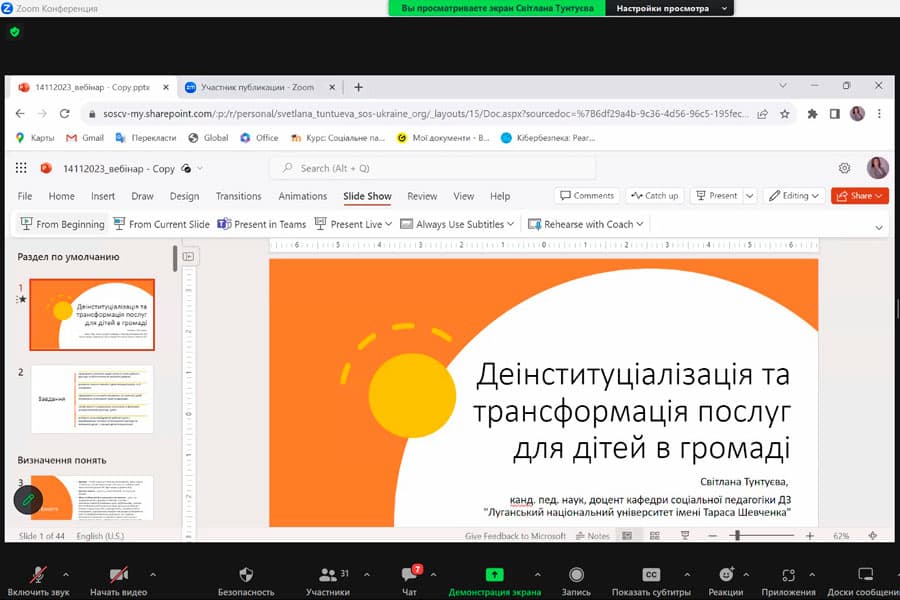
Task: Open Notes pane from status bar
Action: click(x=596, y=535)
